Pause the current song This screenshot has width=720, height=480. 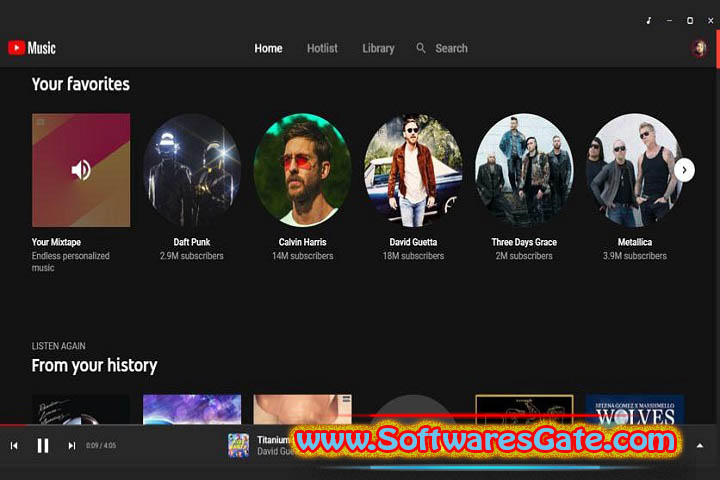tap(43, 446)
